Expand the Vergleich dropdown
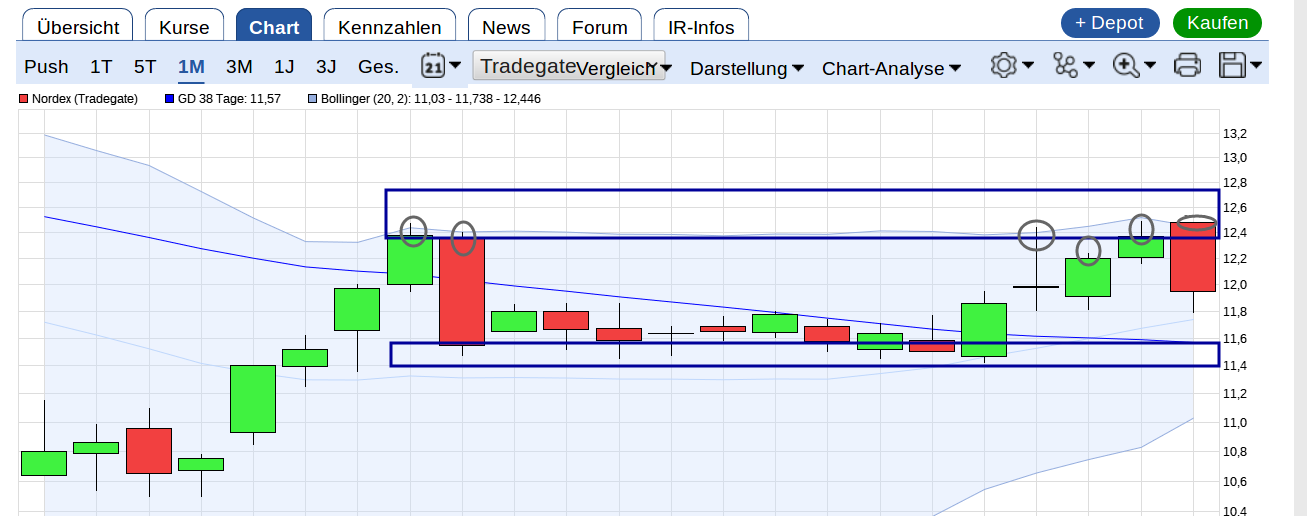Image resolution: width=1307 pixels, height=516 pixels. tap(624, 68)
